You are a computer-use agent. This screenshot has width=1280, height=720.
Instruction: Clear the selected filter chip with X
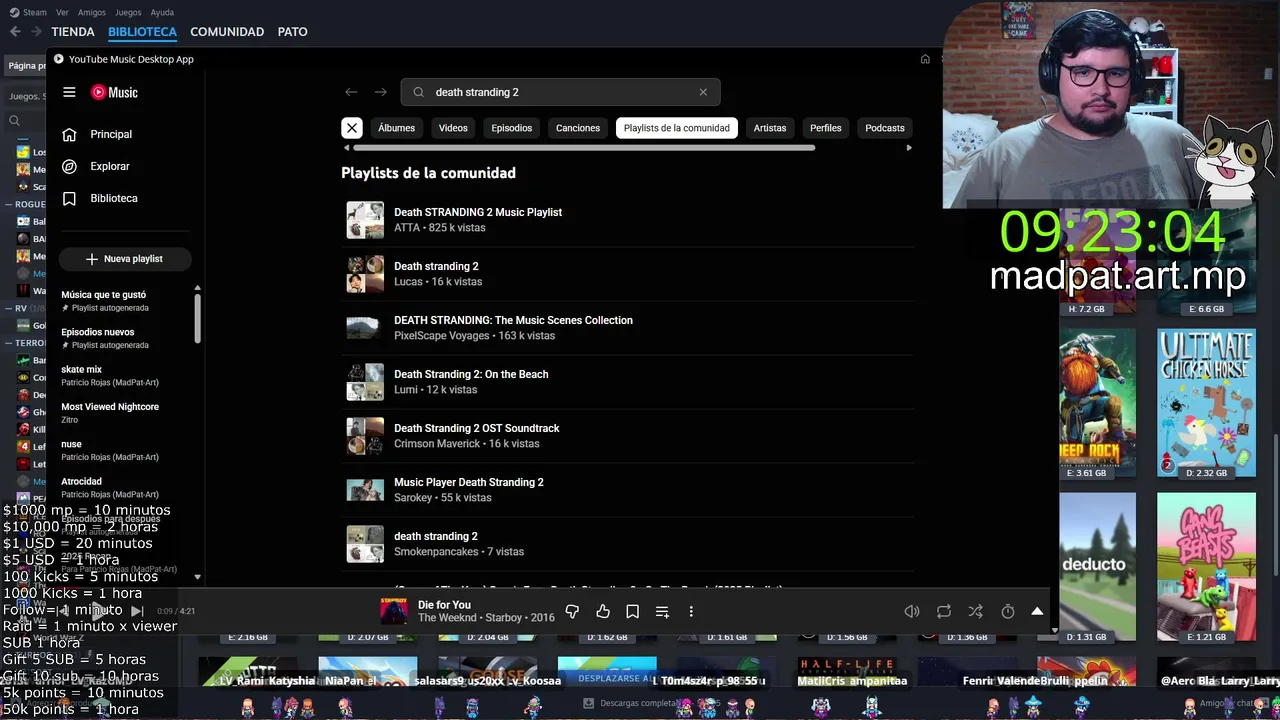click(x=352, y=128)
